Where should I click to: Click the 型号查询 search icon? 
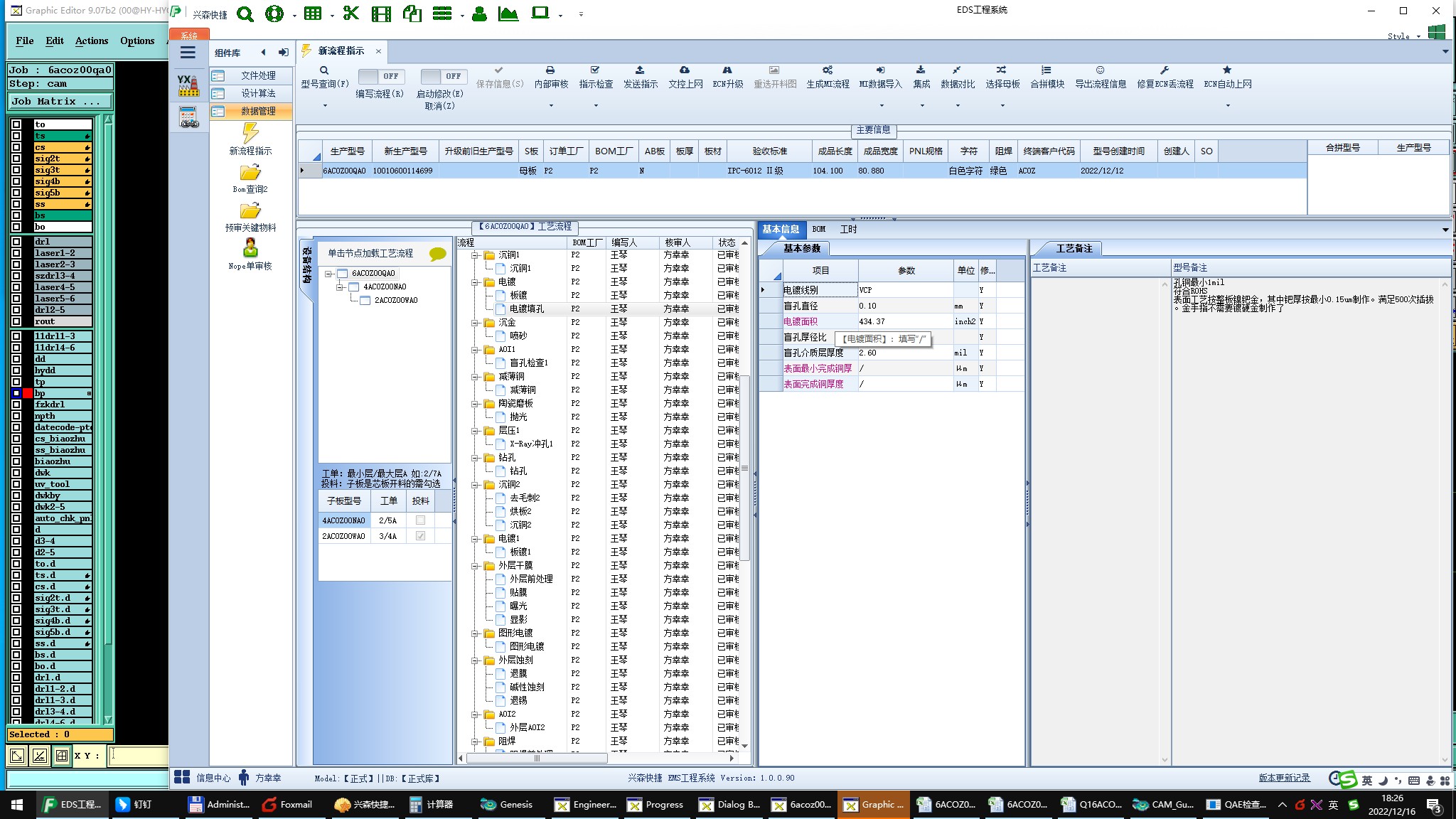(x=324, y=70)
